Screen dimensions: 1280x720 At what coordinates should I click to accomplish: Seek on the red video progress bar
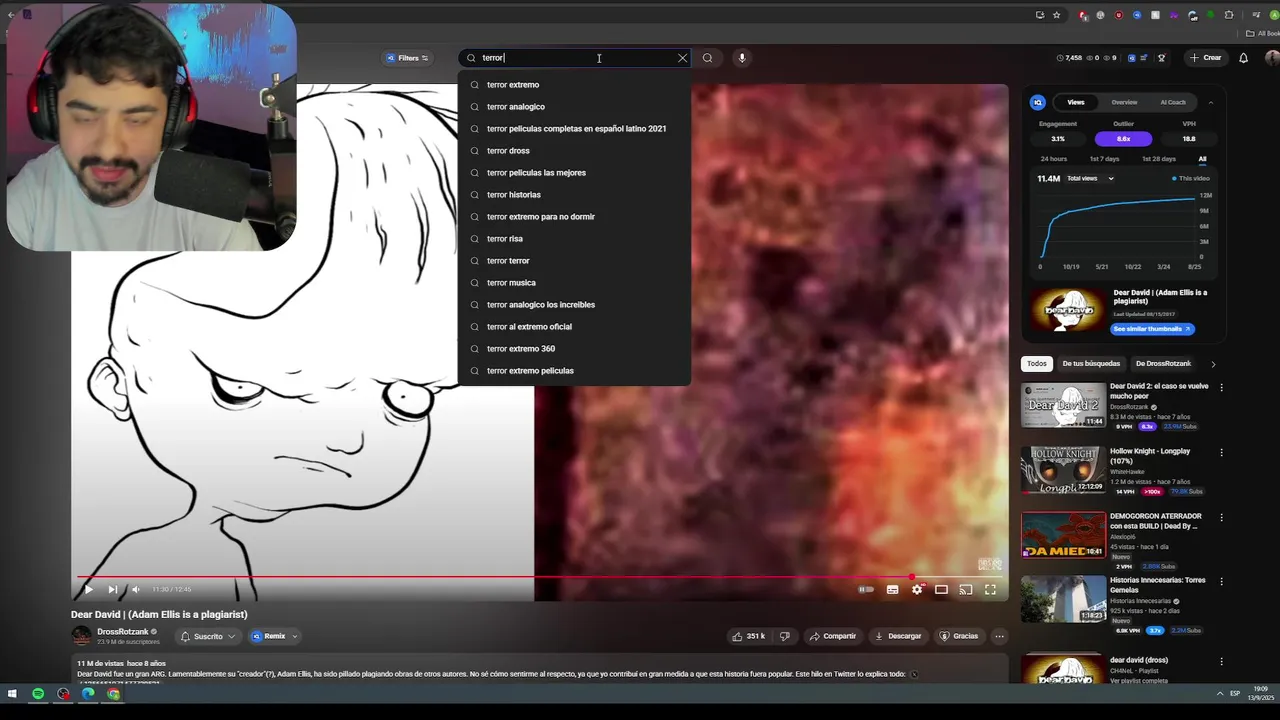pyautogui.click(x=540, y=577)
